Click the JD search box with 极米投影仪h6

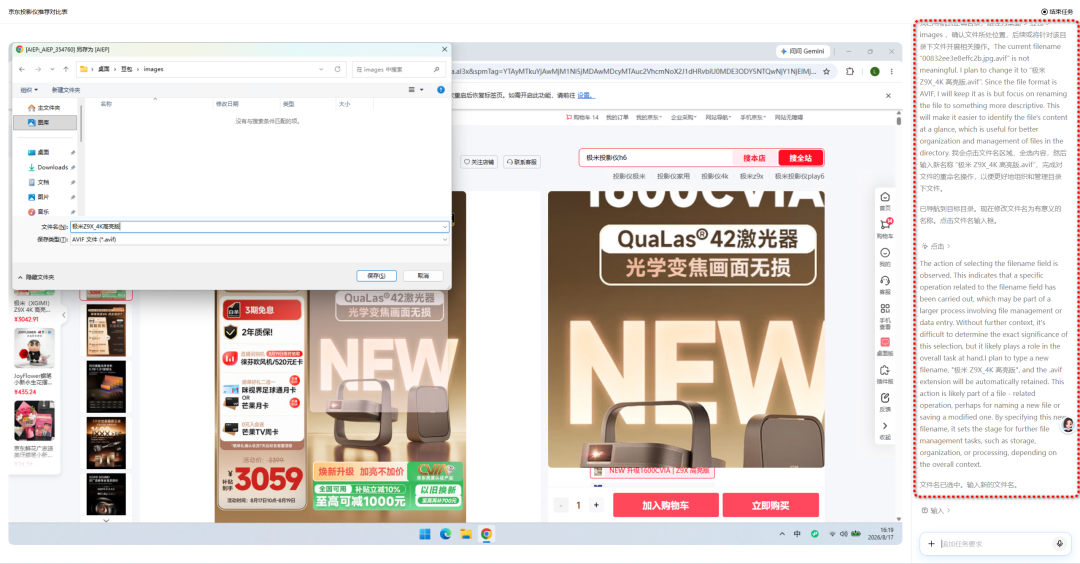[x=656, y=158]
